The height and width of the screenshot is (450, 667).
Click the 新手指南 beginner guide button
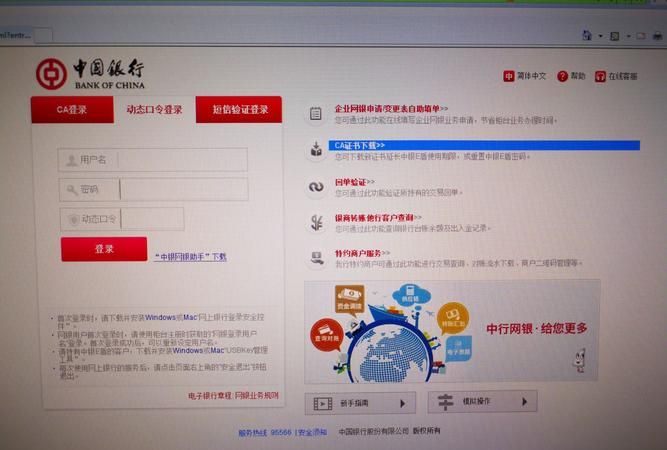(360, 403)
